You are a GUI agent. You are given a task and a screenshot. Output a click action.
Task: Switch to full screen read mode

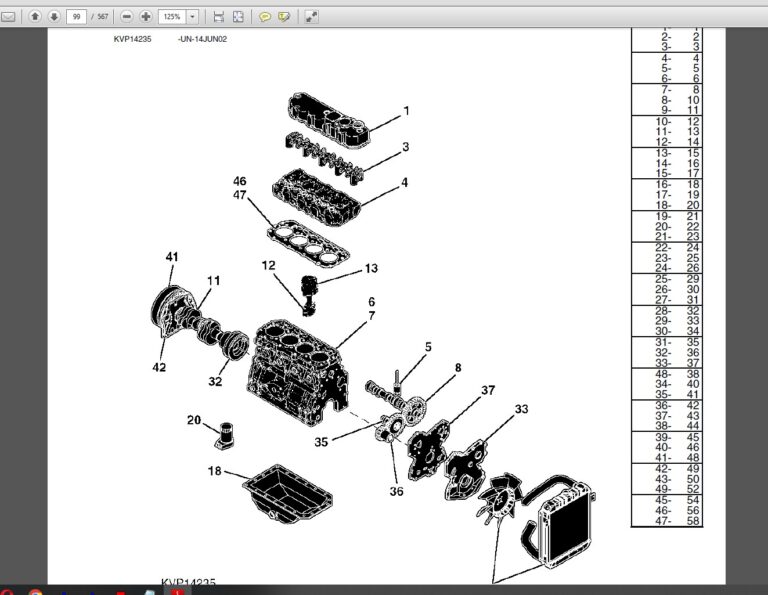coord(311,17)
